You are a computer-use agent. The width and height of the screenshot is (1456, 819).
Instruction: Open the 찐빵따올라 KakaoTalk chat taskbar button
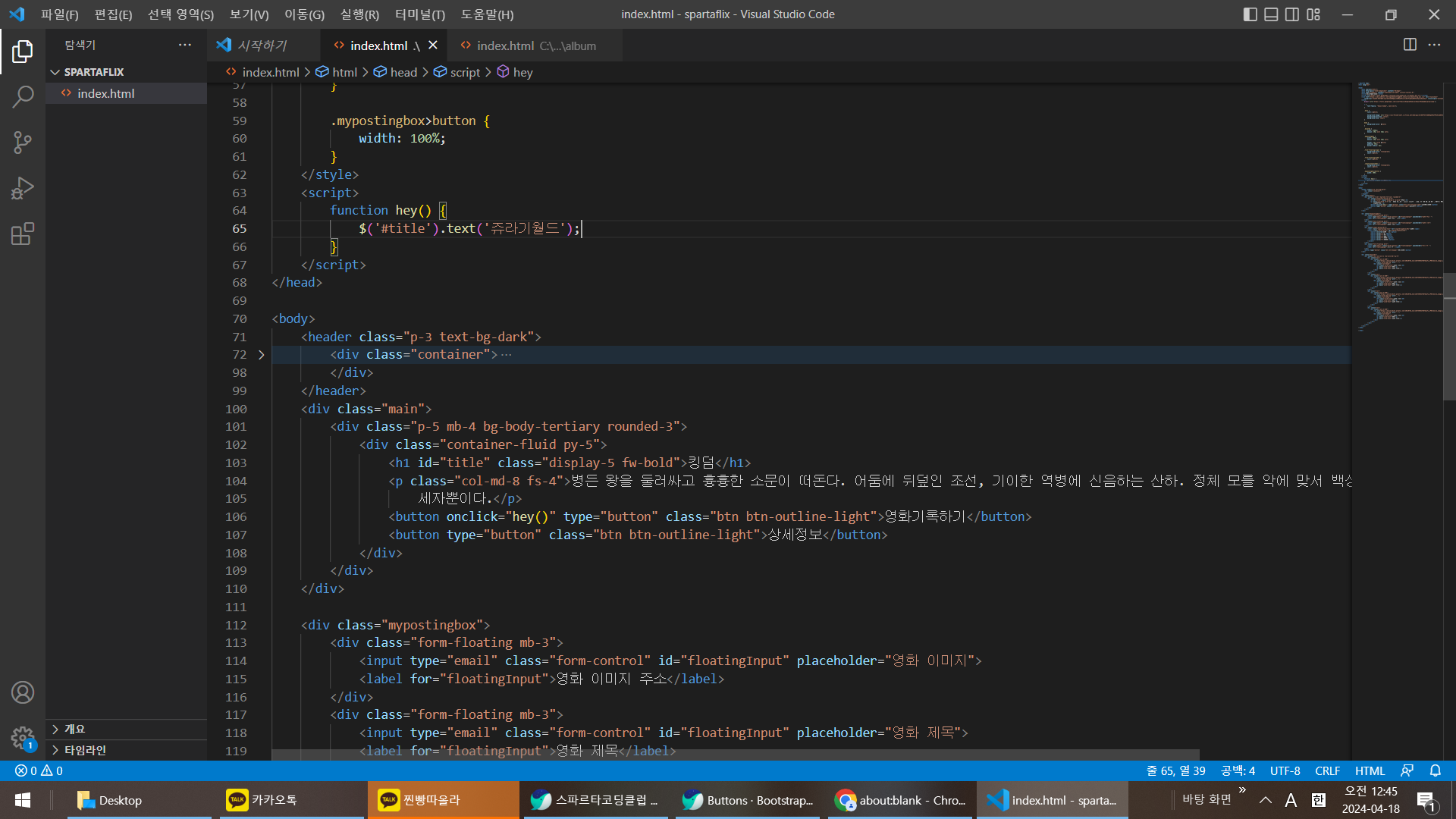pos(443,800)
